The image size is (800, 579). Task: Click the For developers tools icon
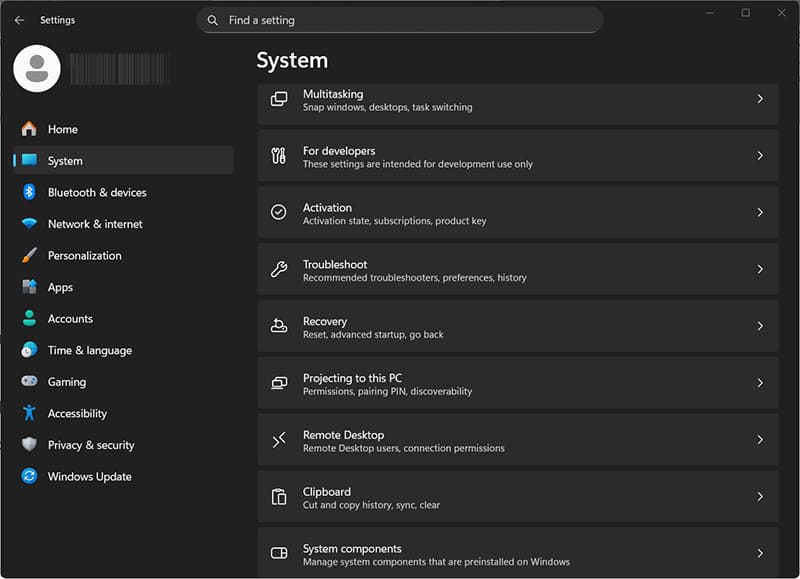pyautogui.click(x=279, y=156)
